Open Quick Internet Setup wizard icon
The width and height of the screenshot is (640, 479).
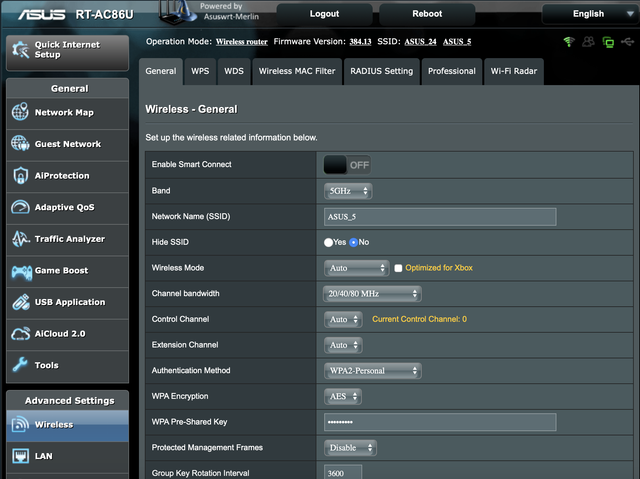coord(20,50)
